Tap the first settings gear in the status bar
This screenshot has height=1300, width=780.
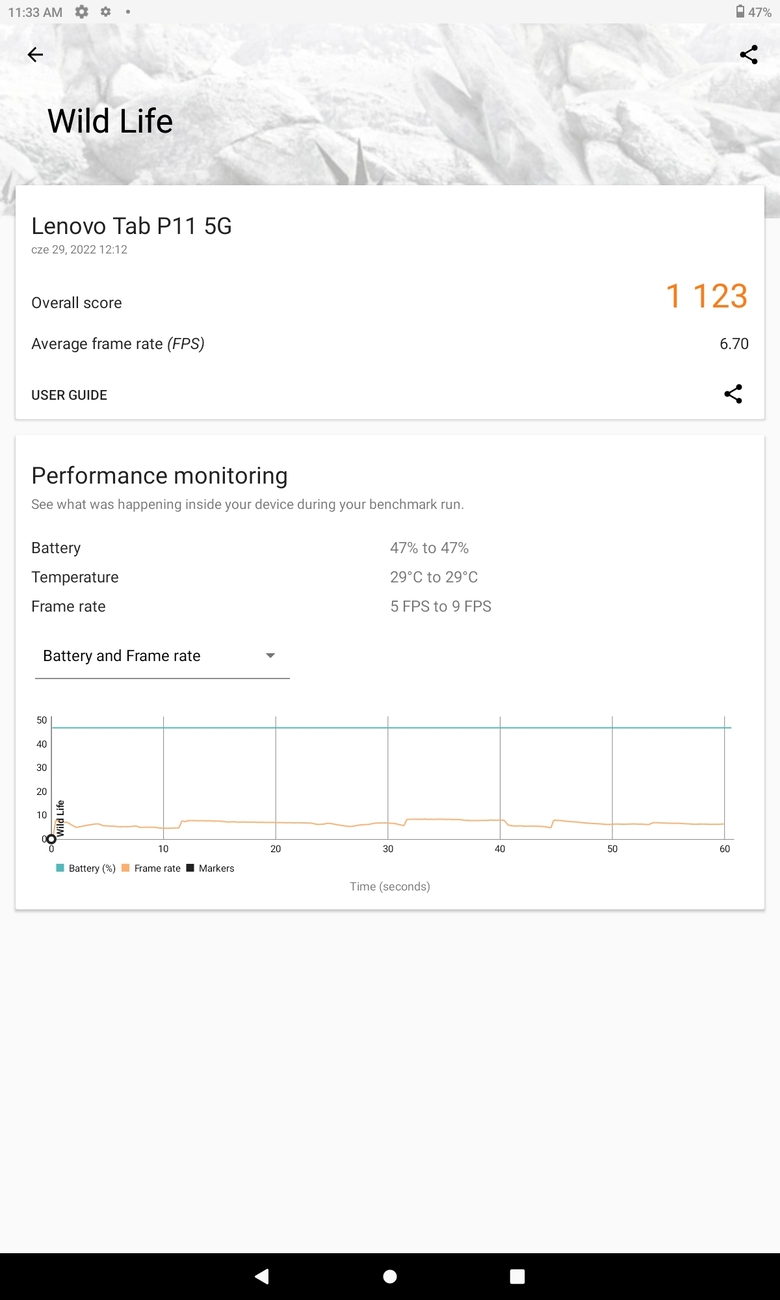tap(82, 12)
